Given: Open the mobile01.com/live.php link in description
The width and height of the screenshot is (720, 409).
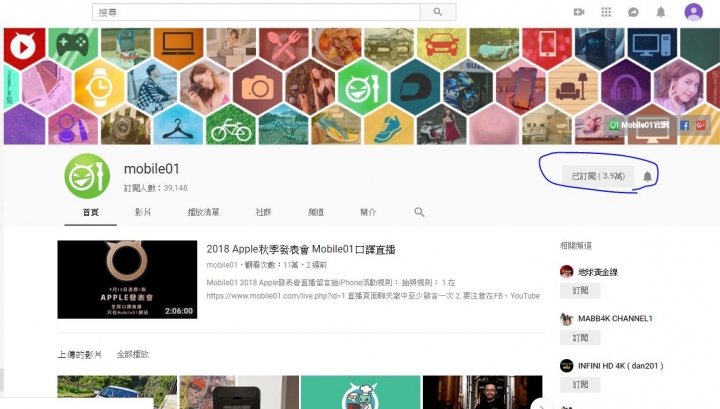Looking at the screenshot, I should pos(276,296).
